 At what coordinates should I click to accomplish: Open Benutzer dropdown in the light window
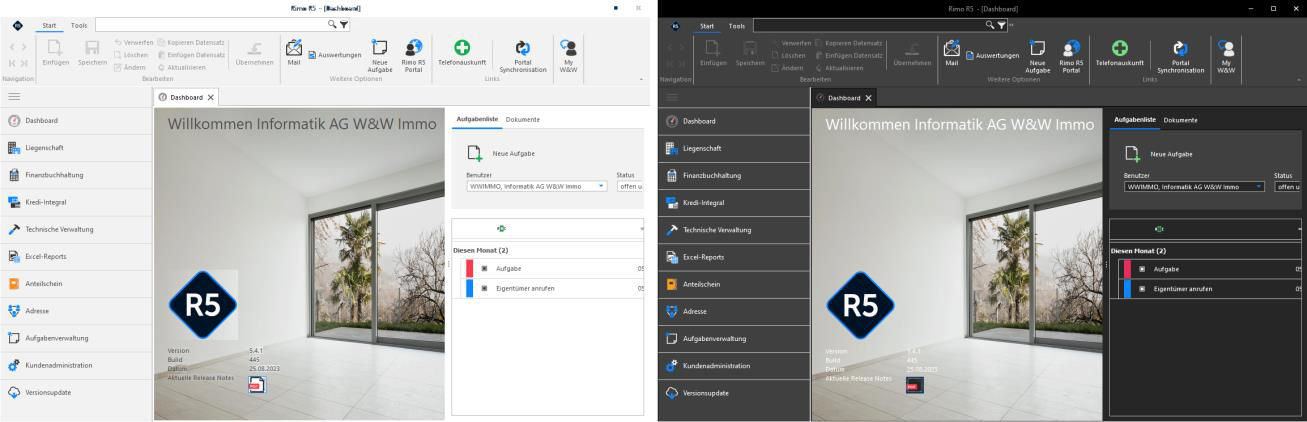tap(601, 186)
